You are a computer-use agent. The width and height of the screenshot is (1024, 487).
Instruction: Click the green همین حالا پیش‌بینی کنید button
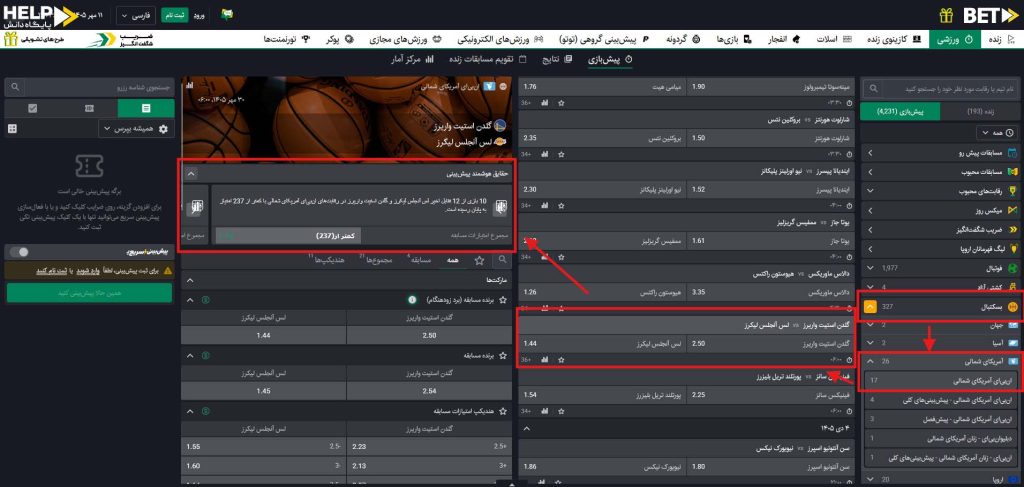click(x=89, y=293)
